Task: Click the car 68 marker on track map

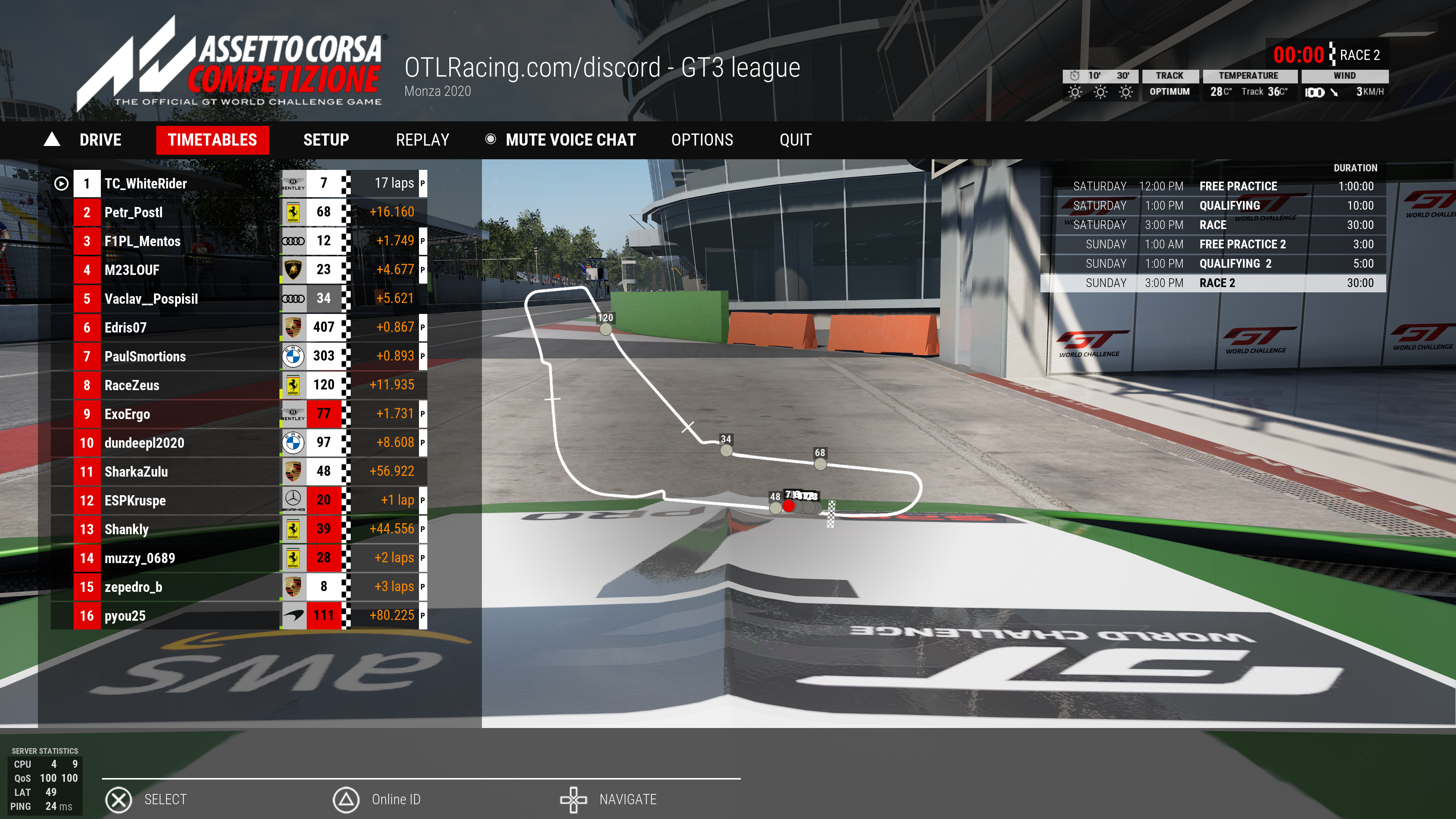Action: pos(820,464)
